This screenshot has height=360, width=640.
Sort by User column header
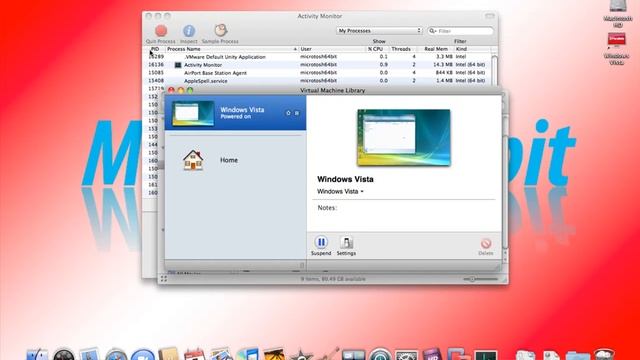pos(332,49)
